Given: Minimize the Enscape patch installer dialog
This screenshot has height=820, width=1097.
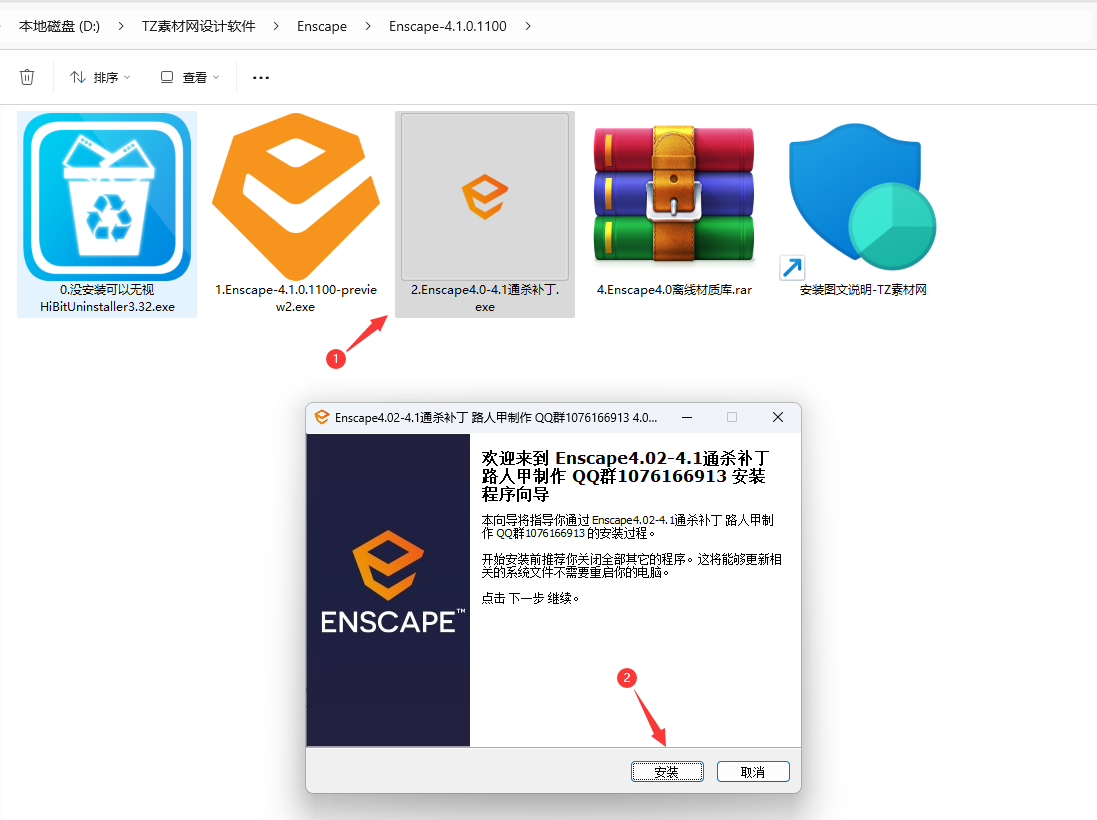Looking at the screenshot, I should 687,418.
